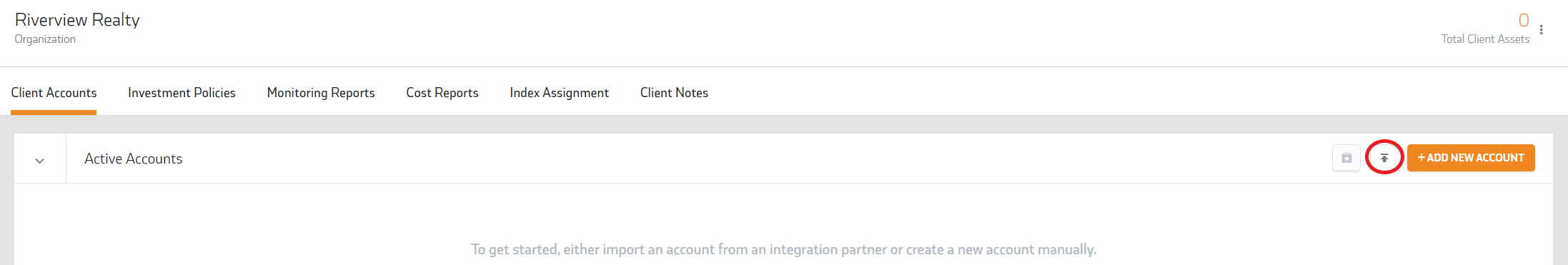Go to the Cost Reports tab
The width and height of the screenshot is (1568, 265).
(442, 93)
